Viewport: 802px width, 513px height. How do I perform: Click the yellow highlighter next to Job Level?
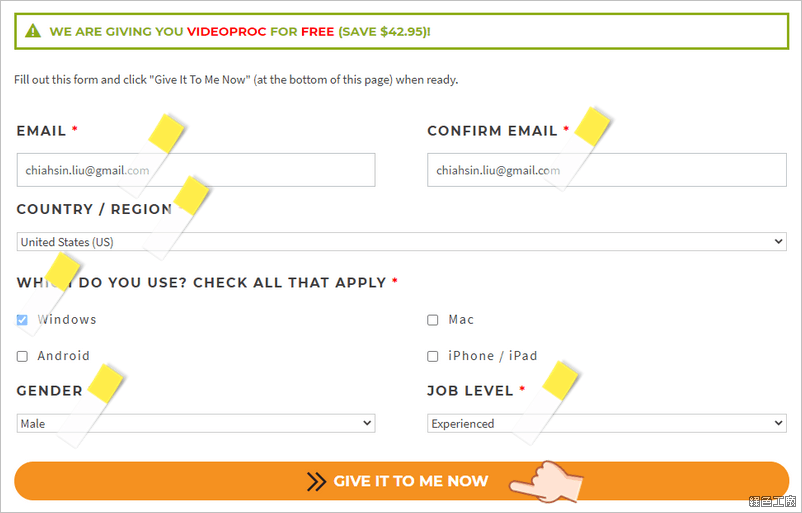tap(560, 381)
